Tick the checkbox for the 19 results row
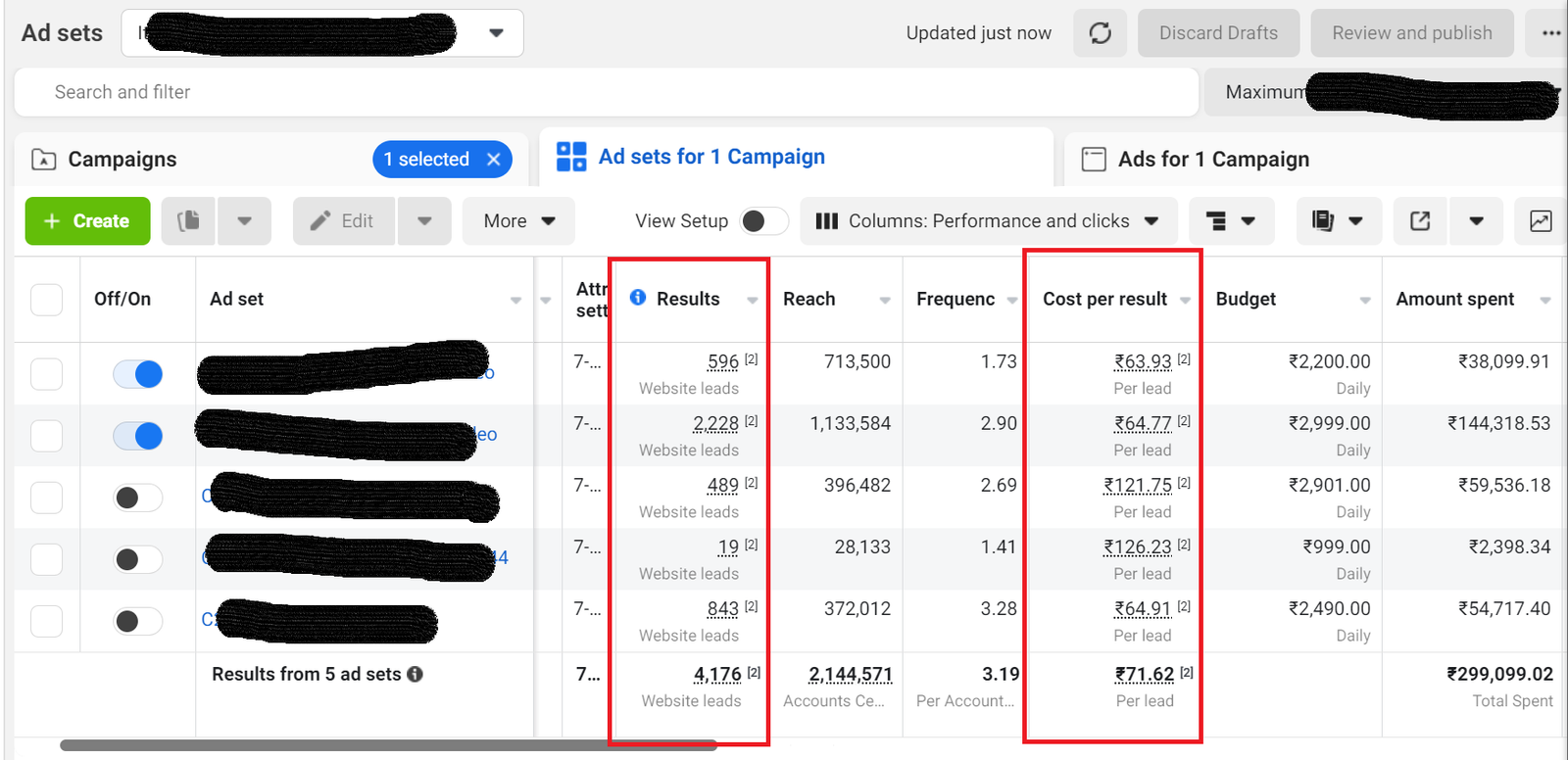The height and width of the screenshot is (760, 1568). [x=46, y=559]
